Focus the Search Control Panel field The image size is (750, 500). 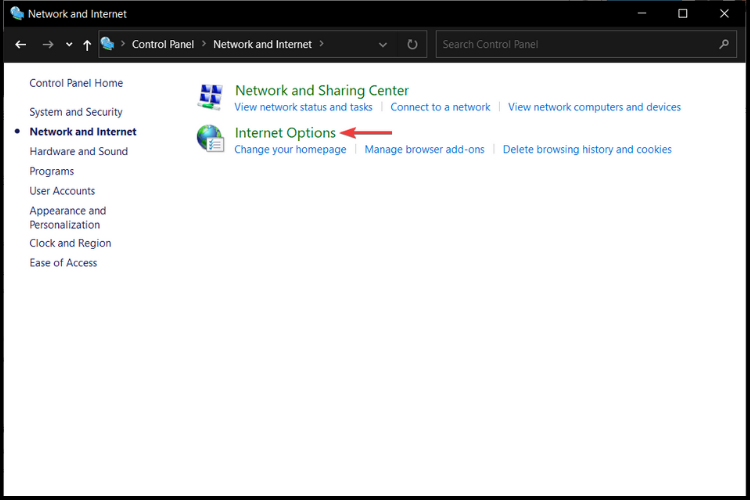pos(586,44)
